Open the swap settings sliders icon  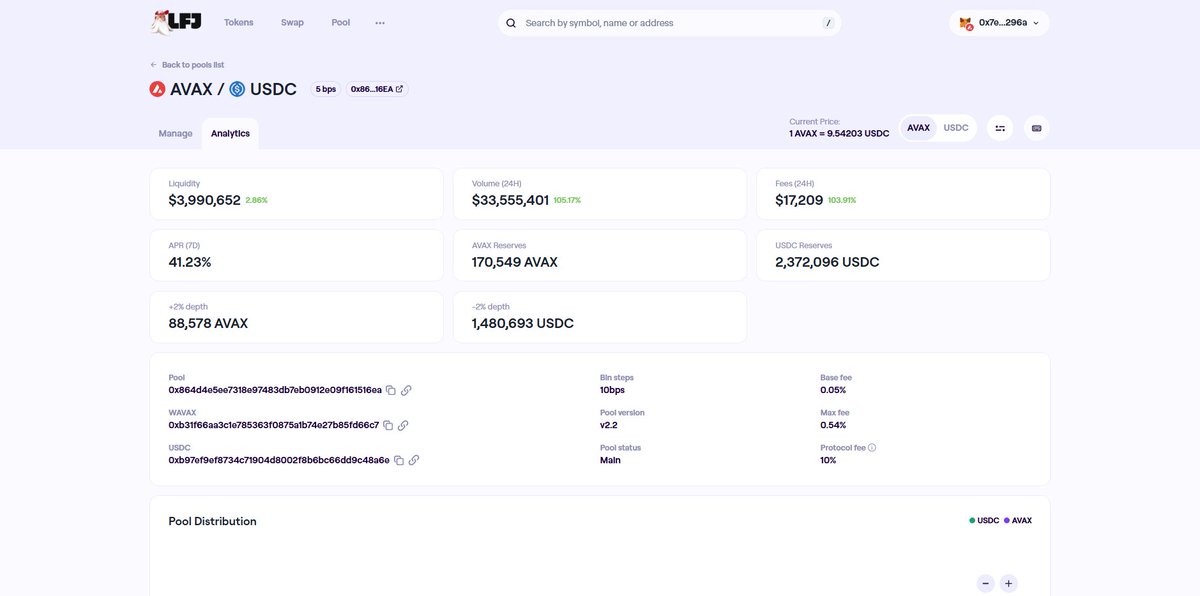point(1000,128)
